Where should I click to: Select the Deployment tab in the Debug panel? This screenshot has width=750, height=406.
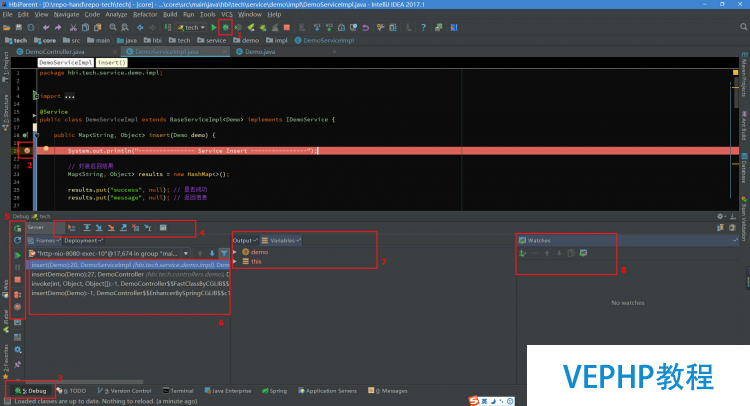(83, 241)
